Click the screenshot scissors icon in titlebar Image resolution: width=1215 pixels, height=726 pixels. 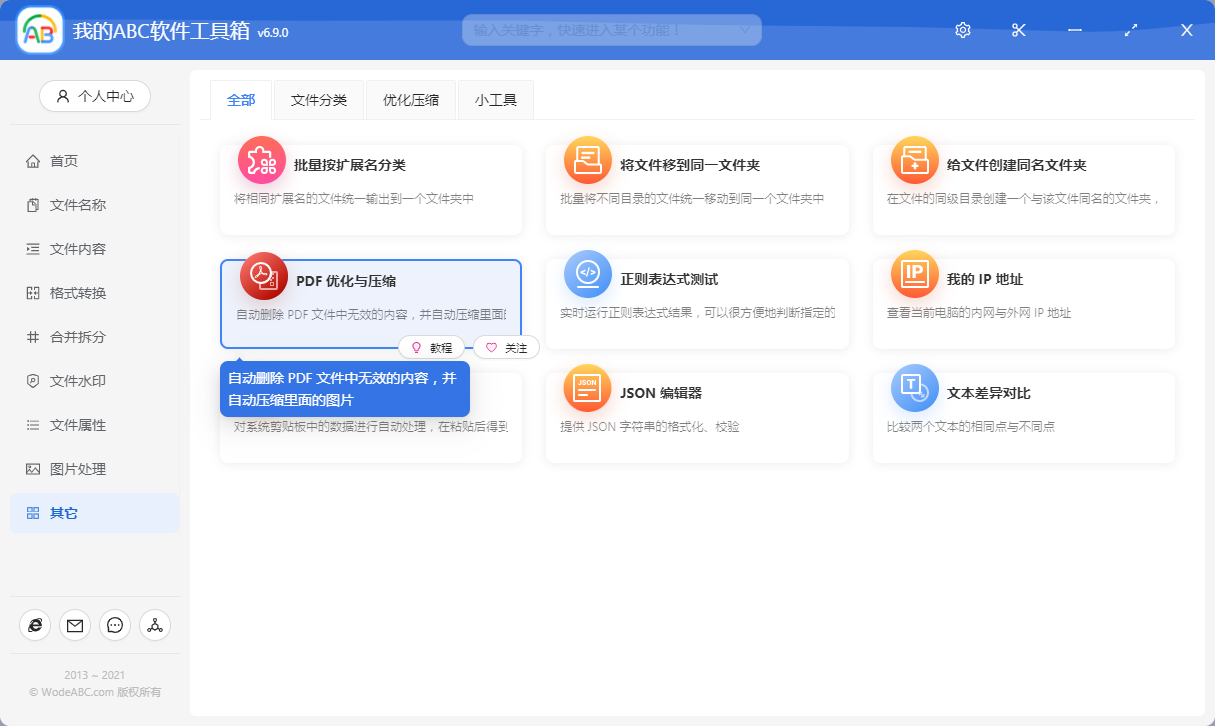[x=1018, y=30]
